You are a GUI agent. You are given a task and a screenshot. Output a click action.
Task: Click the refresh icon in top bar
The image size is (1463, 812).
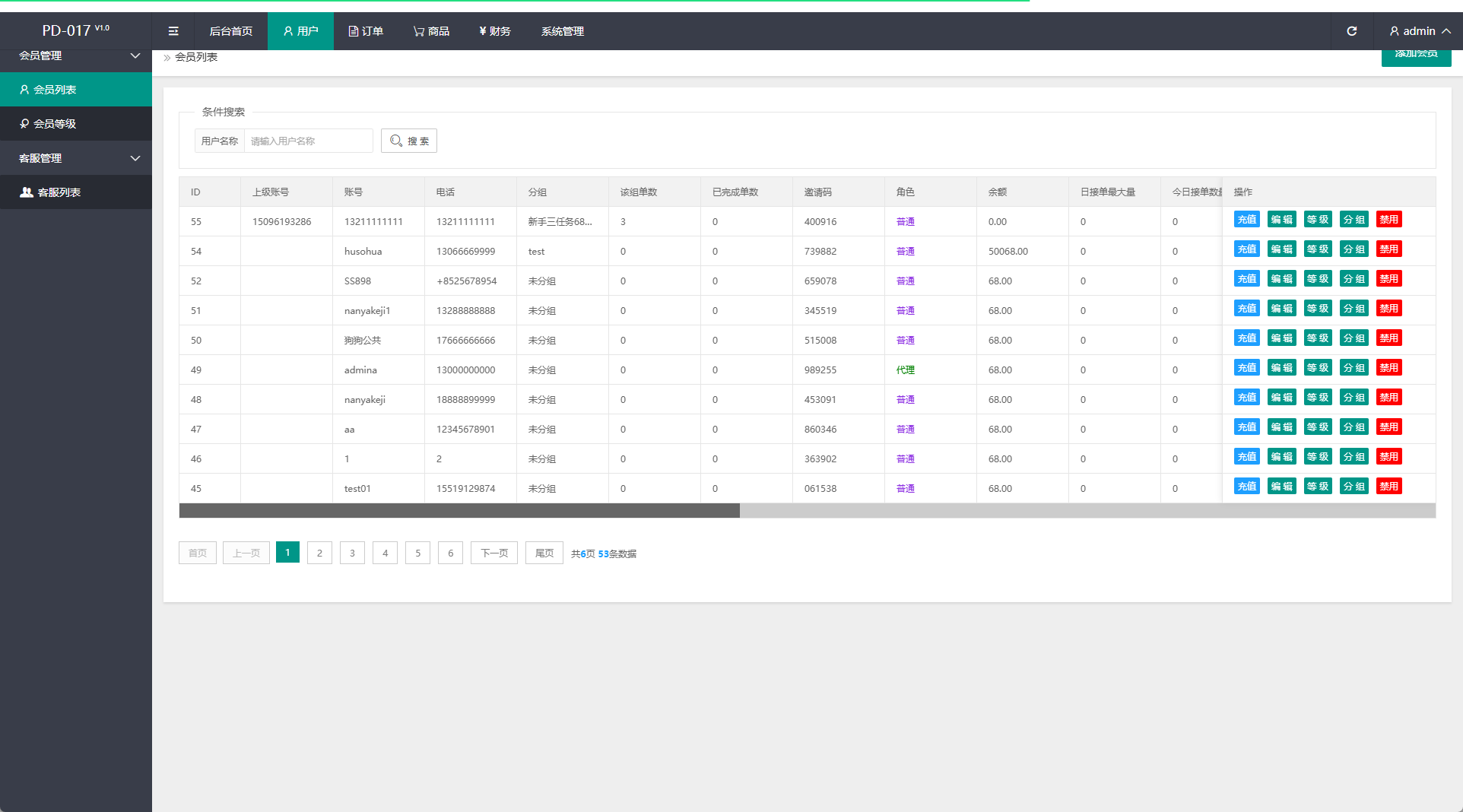point(1351,31)
